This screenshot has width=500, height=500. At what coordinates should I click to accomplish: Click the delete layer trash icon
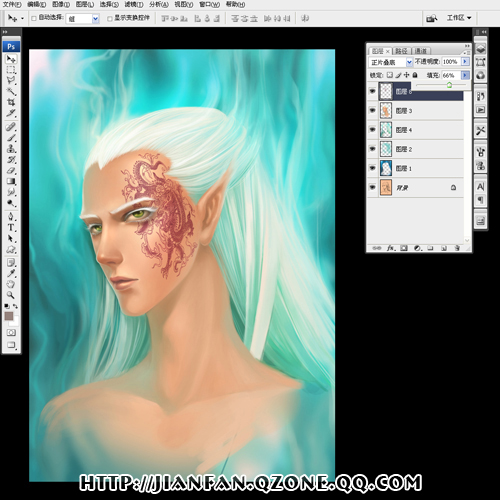click(457, 248)
